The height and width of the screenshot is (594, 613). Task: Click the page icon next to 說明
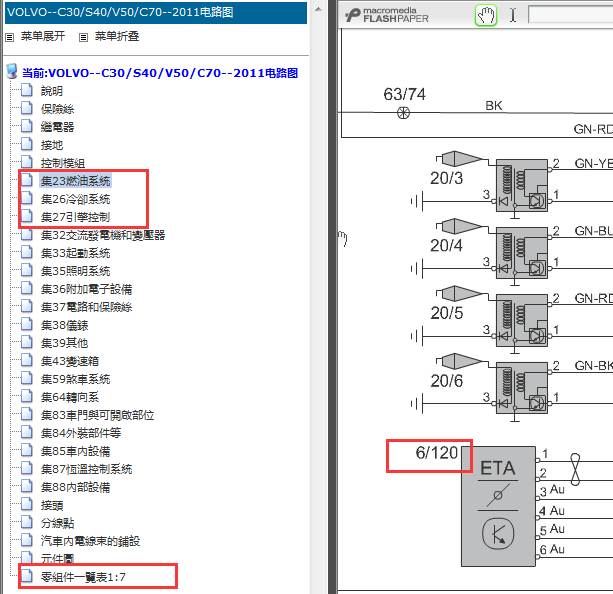[x=27, y=90]
